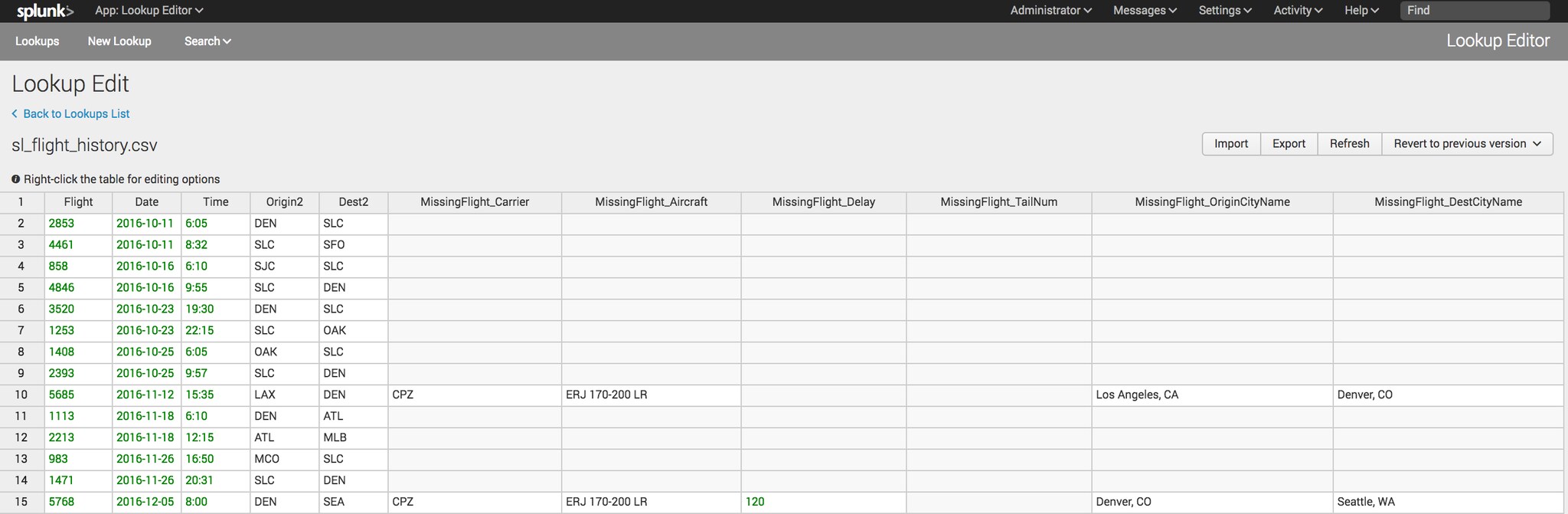Focus the Find input field
Screen dimensions: 1568x514
(x=1475, y=11)
